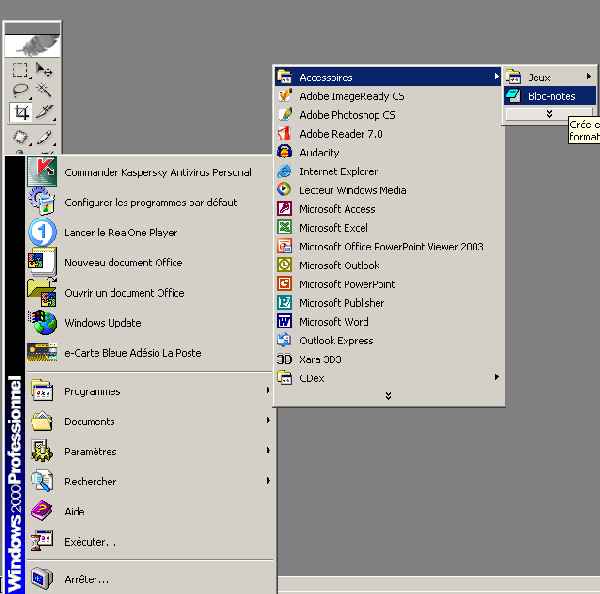
Task: Select the Magic Wand tool
Action: pos(44,90)
